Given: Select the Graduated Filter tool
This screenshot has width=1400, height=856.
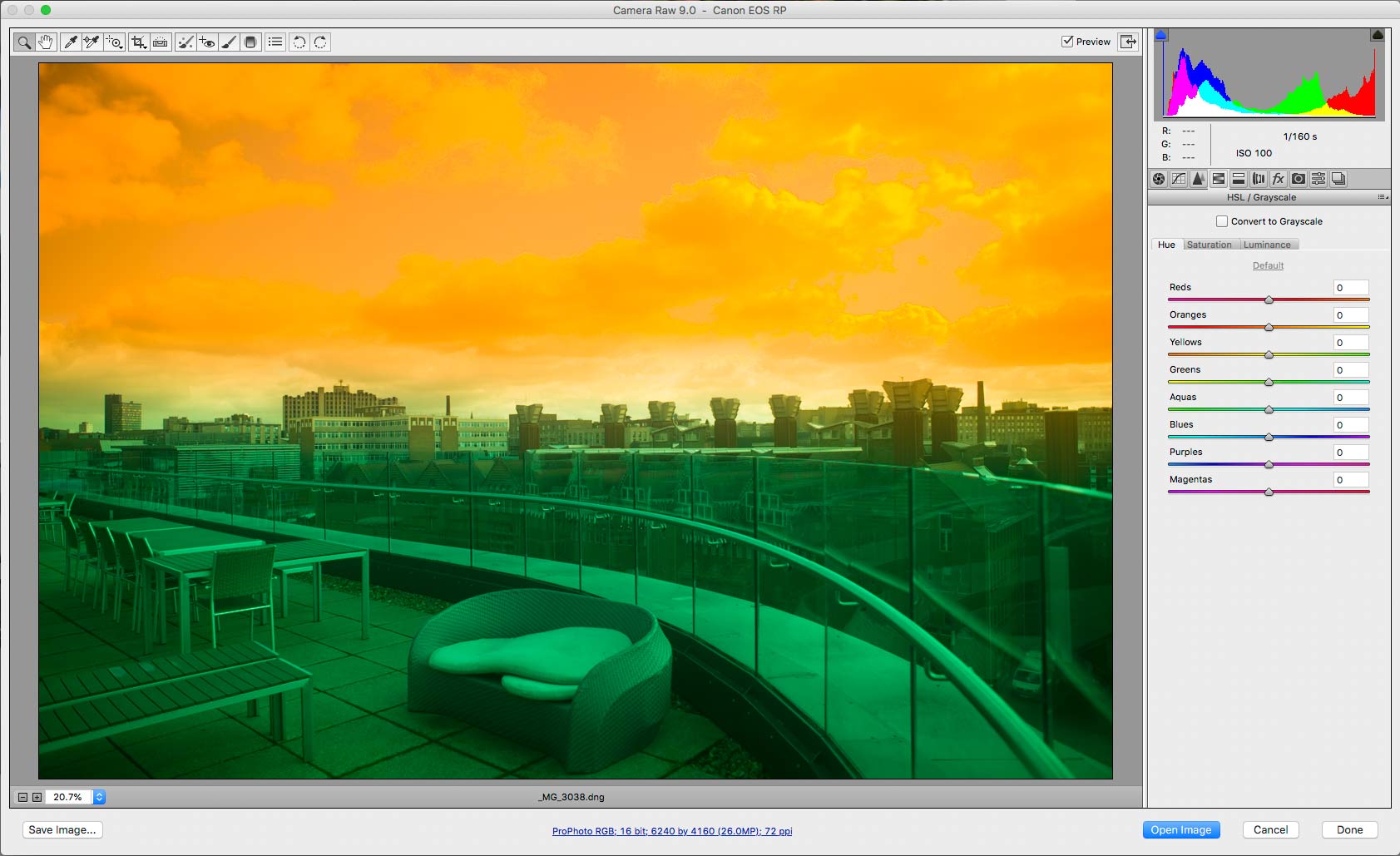Looking at the screenshot, I should [250, 42].
